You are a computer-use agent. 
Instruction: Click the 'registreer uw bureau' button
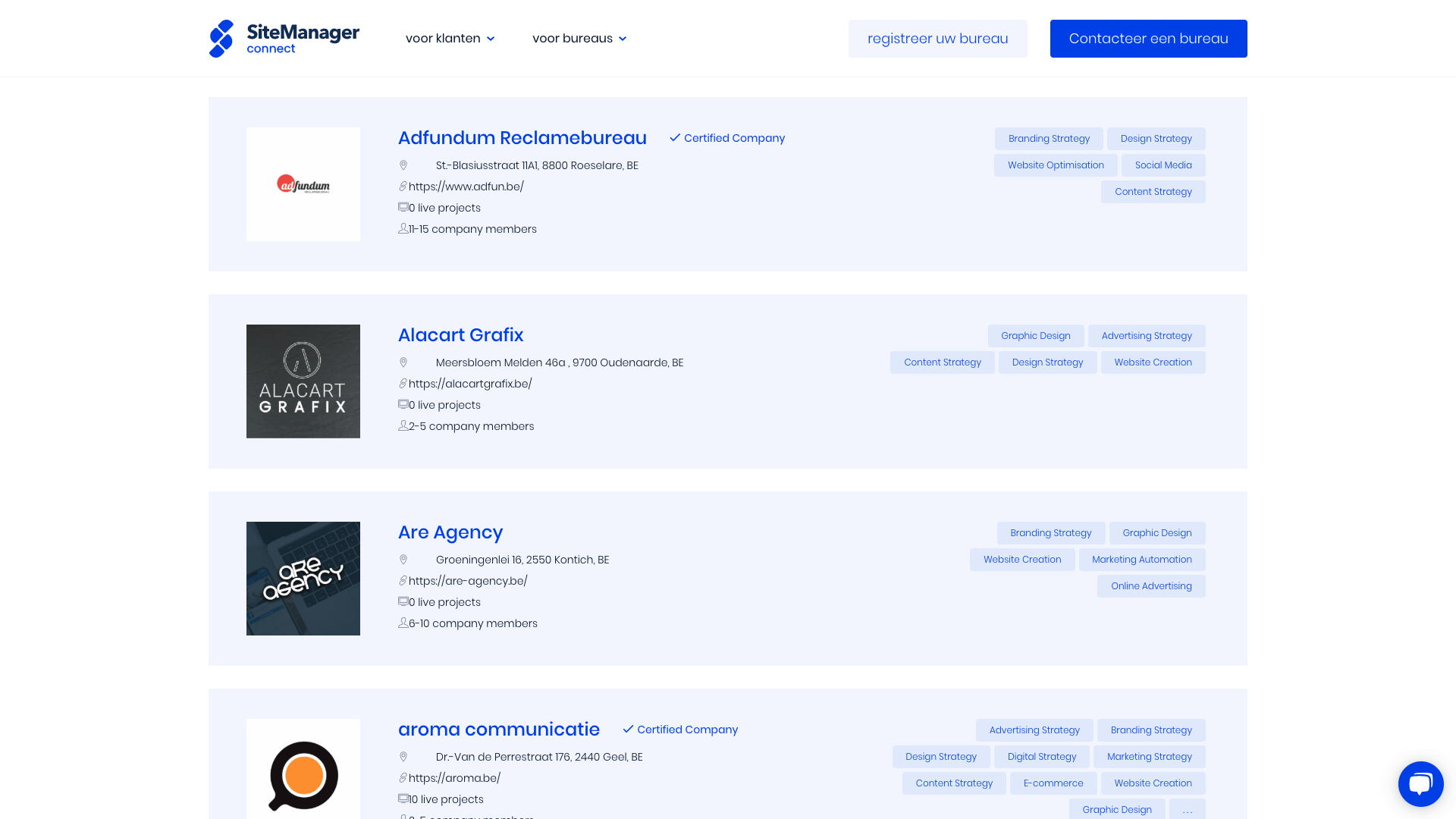(937, 39)
